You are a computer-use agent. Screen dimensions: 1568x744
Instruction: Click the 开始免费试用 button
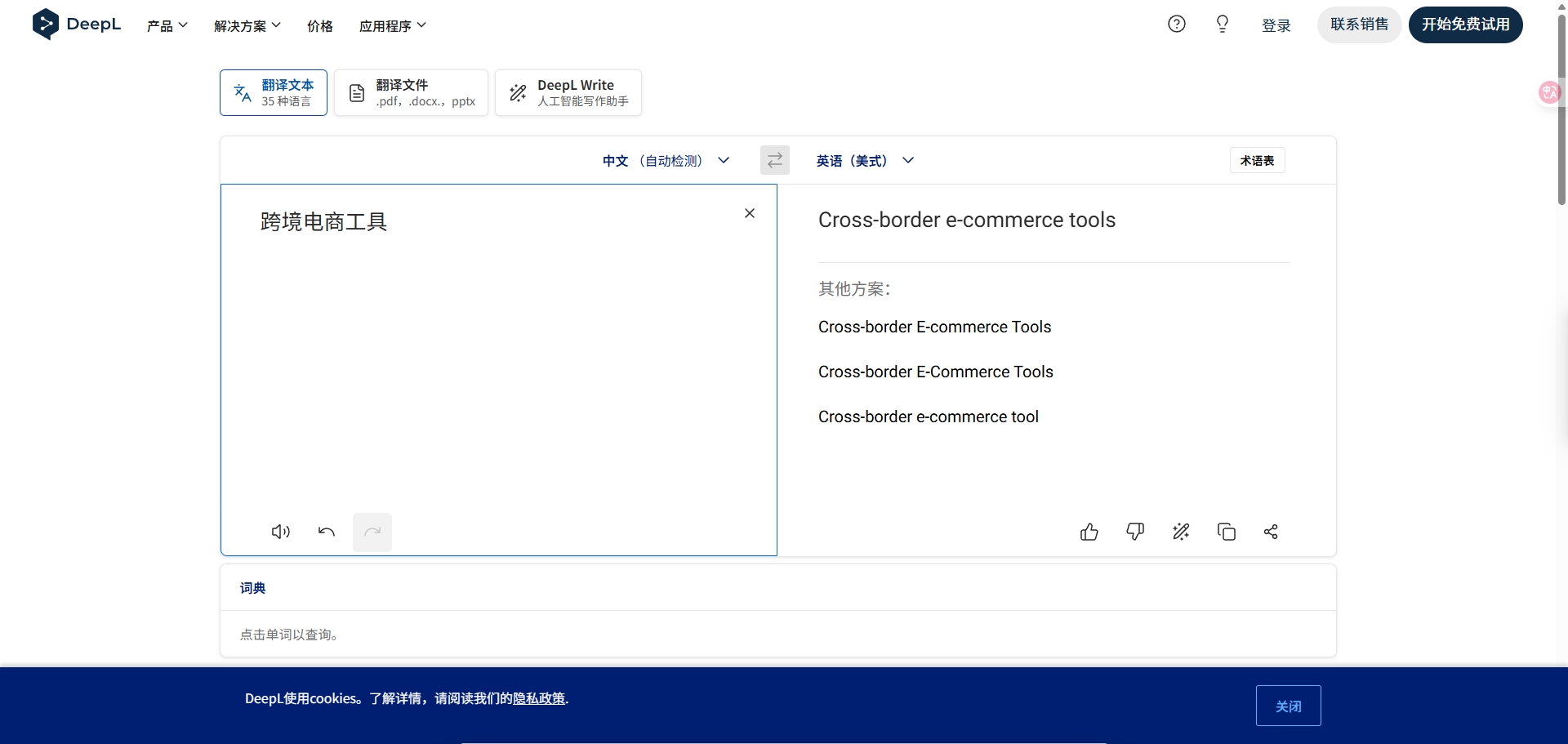point(1466,25)
